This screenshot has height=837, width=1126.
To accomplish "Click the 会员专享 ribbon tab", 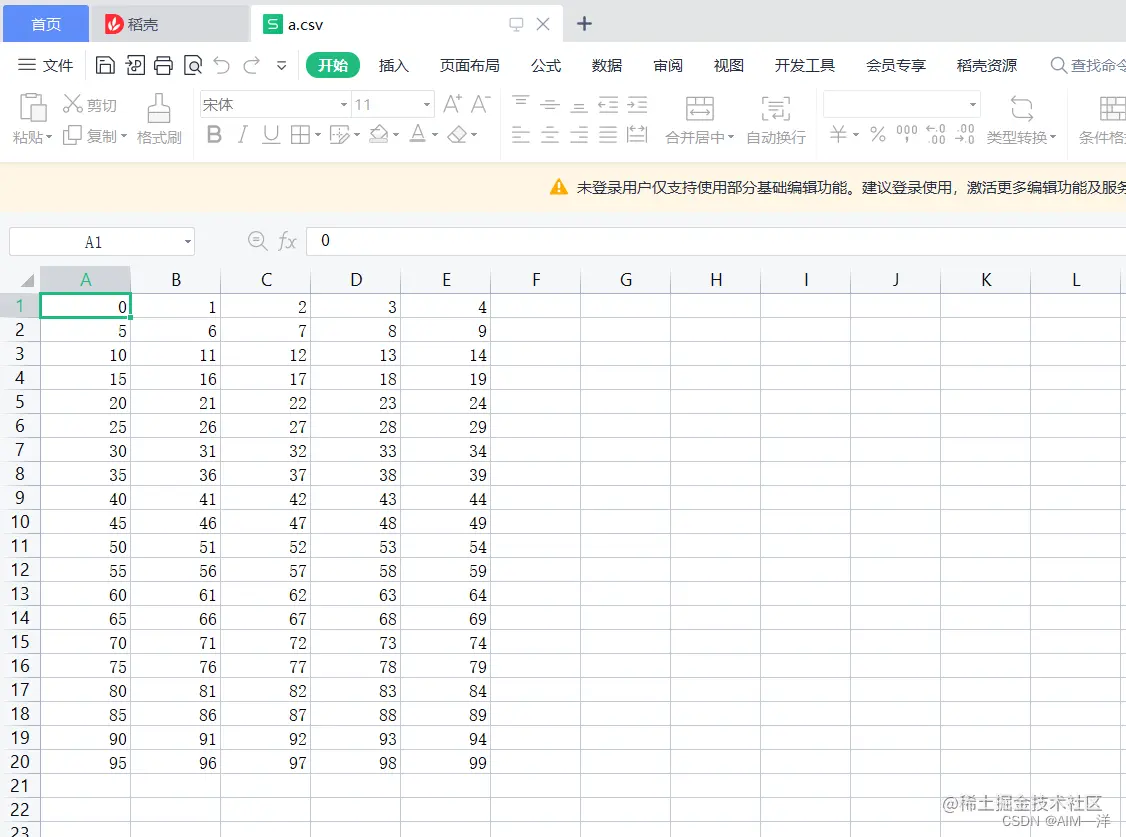I will [x=895, y=65].
